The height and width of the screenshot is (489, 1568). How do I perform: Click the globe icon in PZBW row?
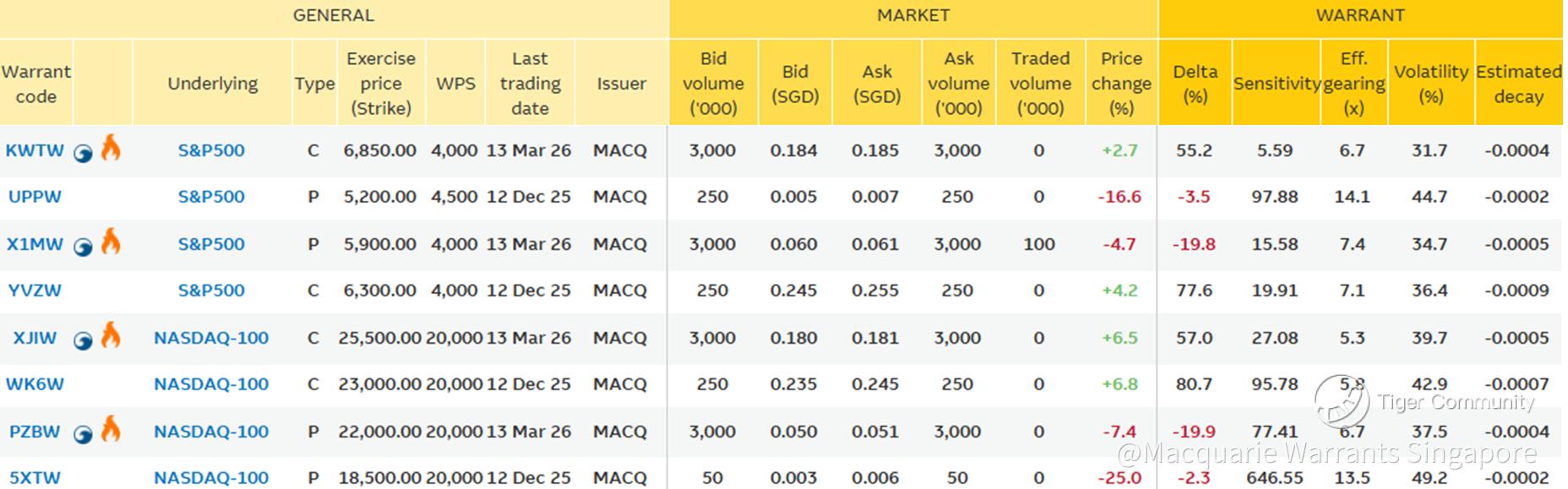tap(83, 434)
